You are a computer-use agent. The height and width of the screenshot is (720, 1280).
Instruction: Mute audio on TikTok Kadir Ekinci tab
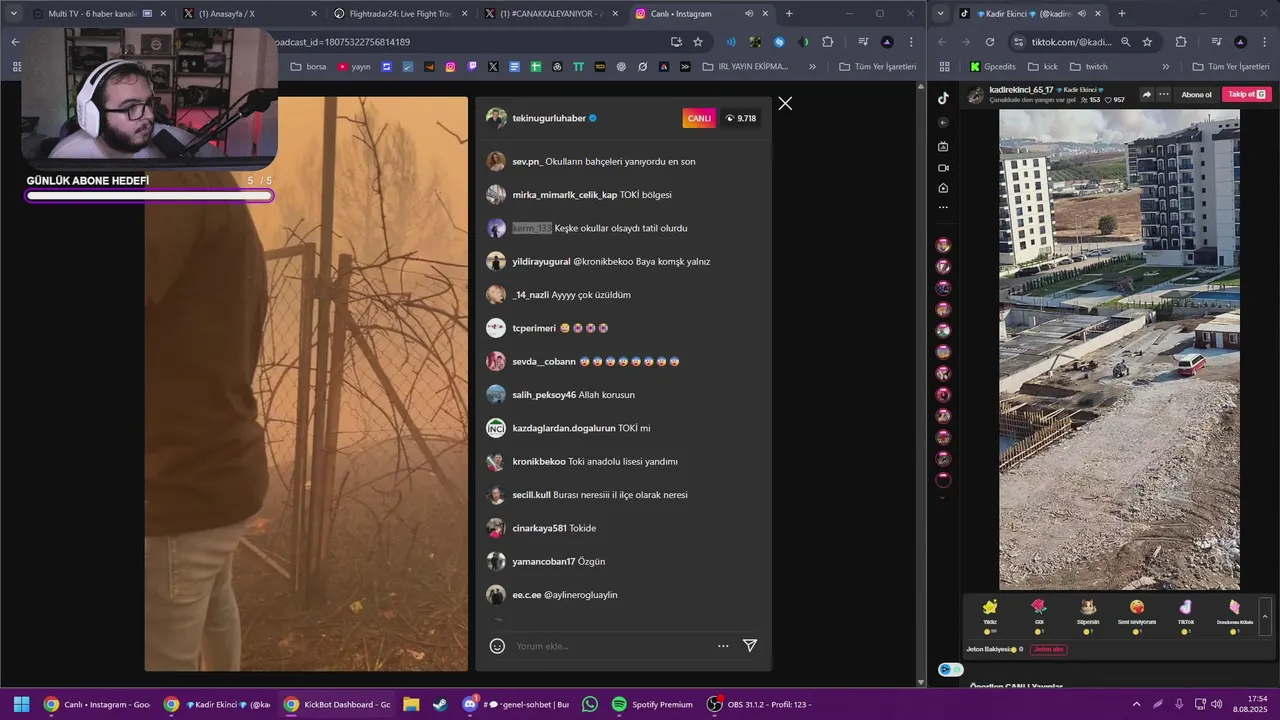pos(1082,14)
